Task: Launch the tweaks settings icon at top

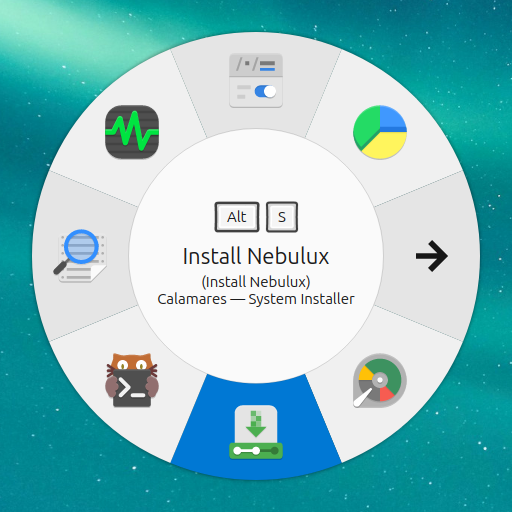Action: point(256,81)
